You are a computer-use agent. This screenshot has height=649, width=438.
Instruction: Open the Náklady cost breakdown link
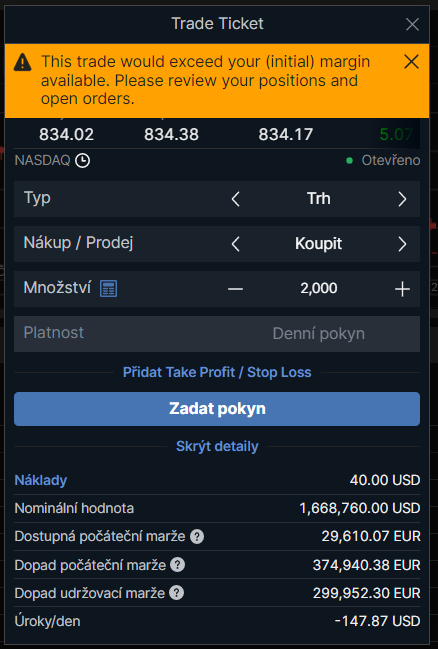coord(41,480)
